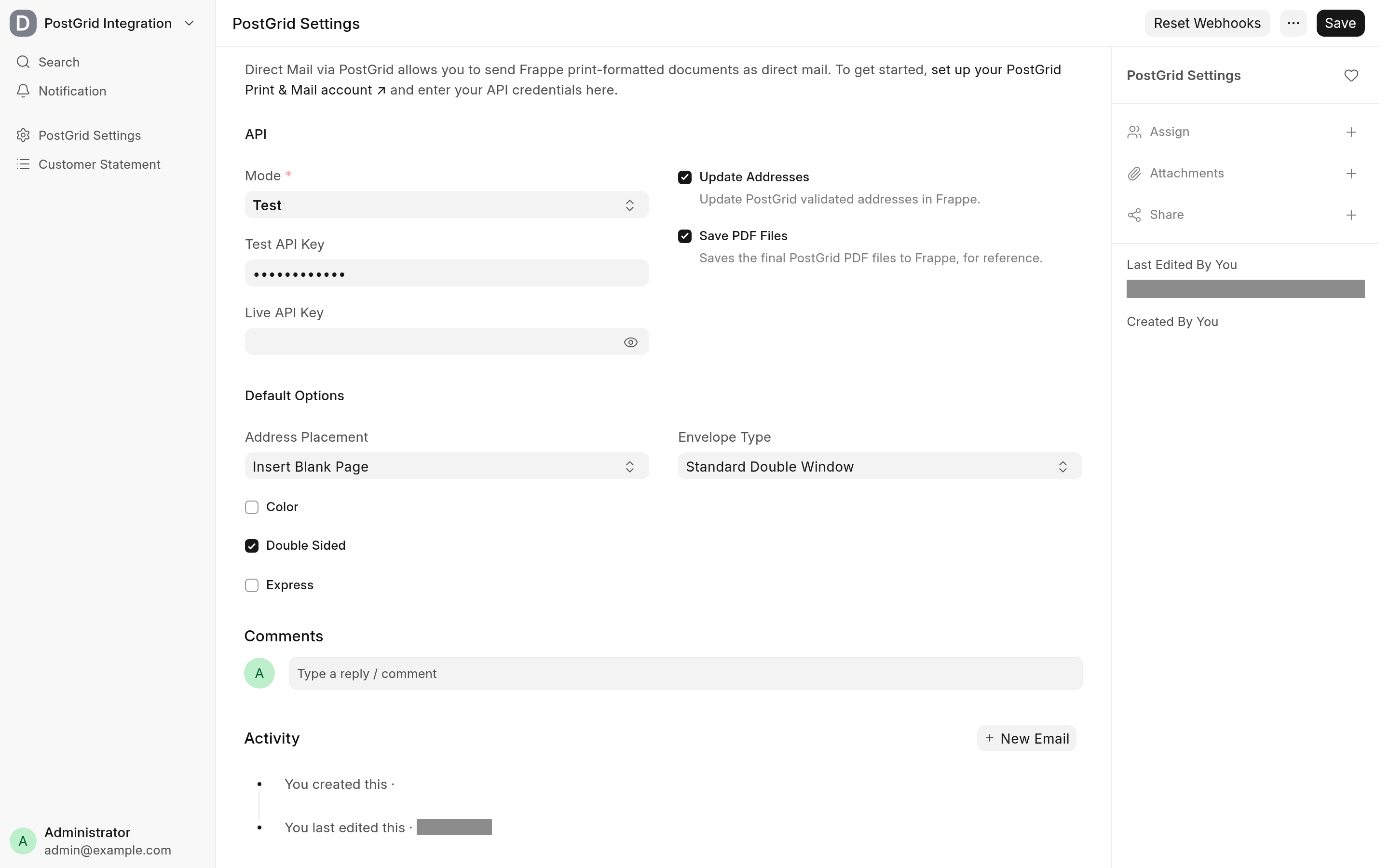Click the 'Created By You' text
The height and width of the screenshot is (868, 1389).
pyautogui.click(x=1172, y=322)
